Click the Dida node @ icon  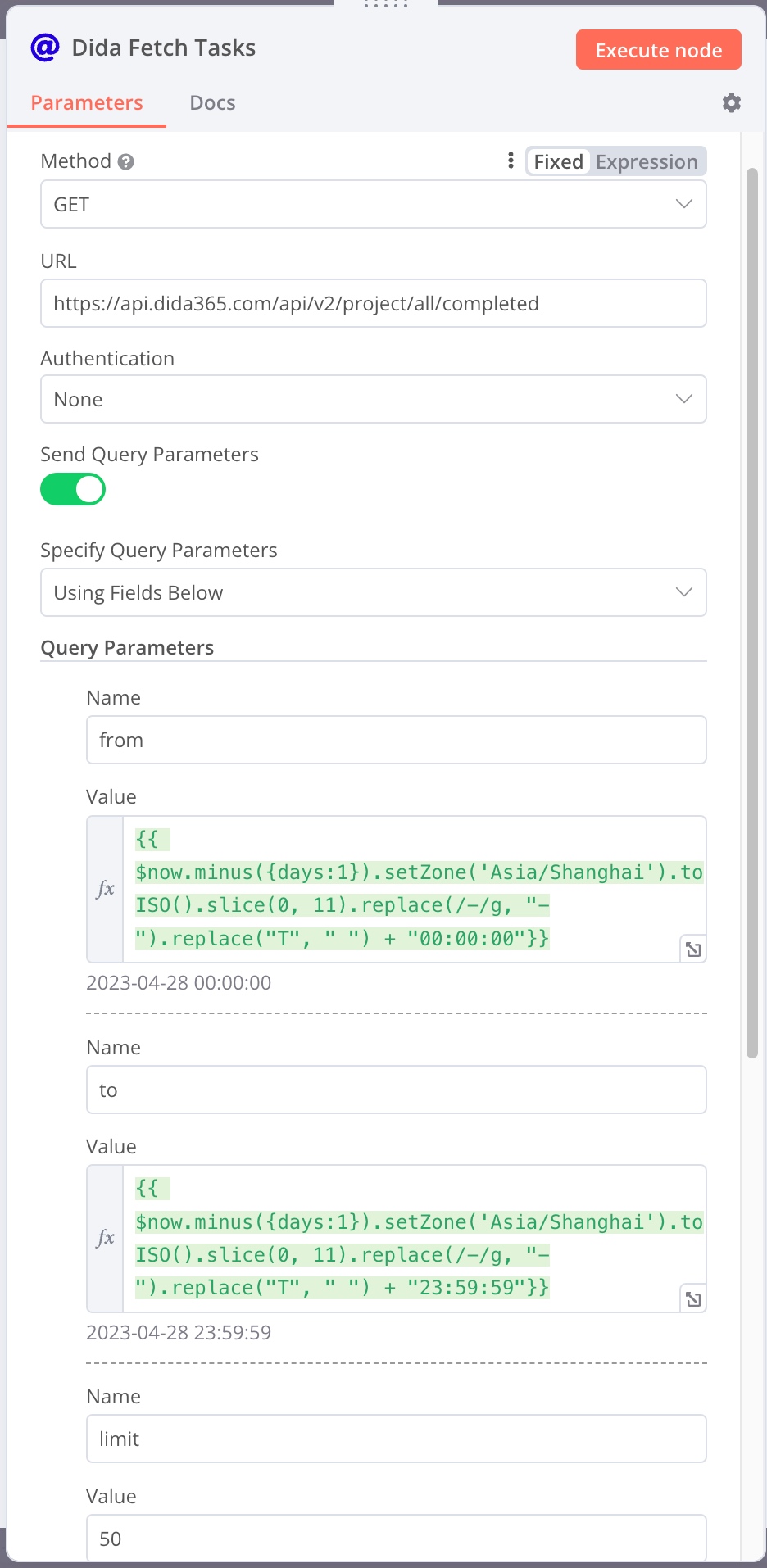(45, 48)
